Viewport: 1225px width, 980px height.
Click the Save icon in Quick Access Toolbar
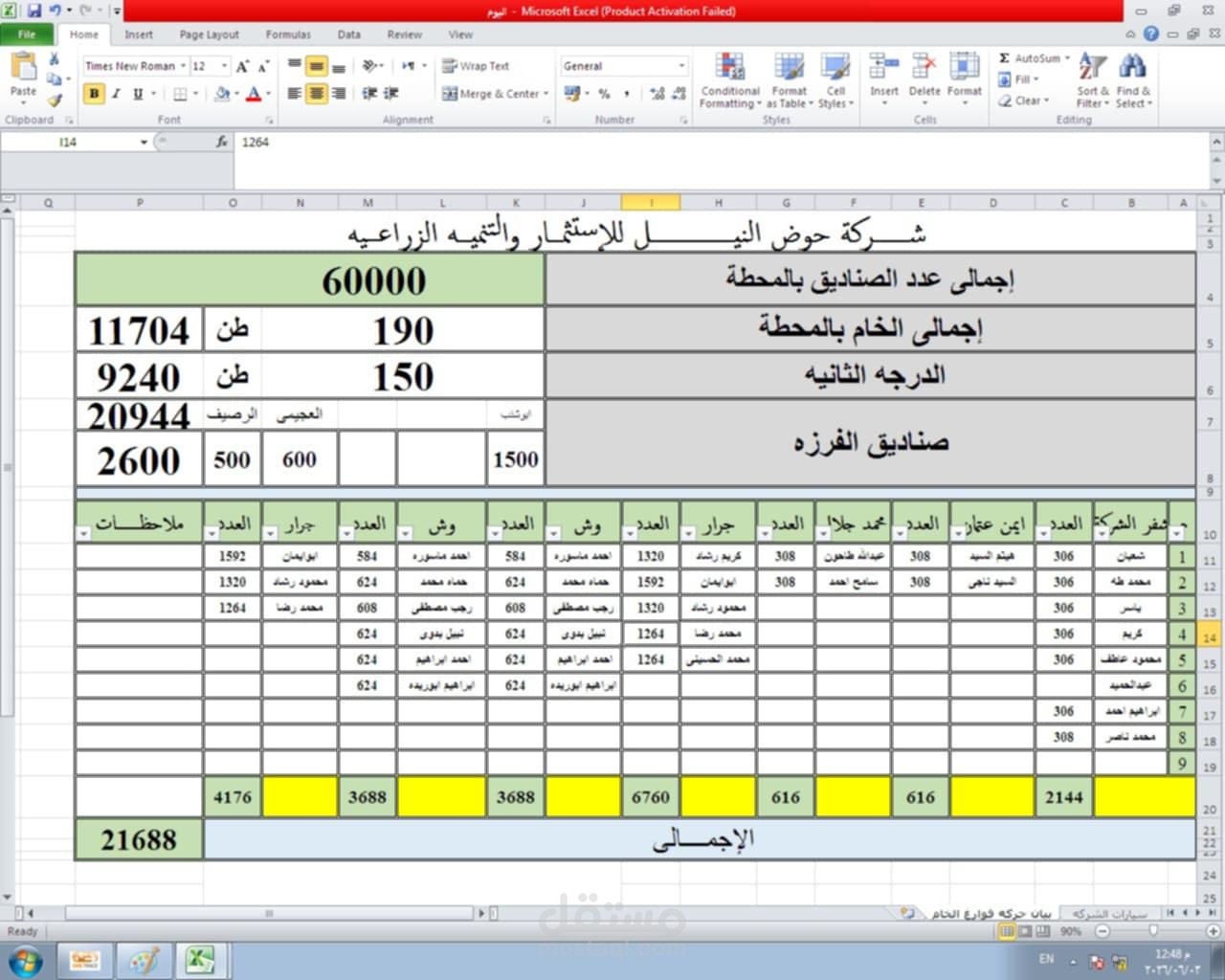point(34,11)
